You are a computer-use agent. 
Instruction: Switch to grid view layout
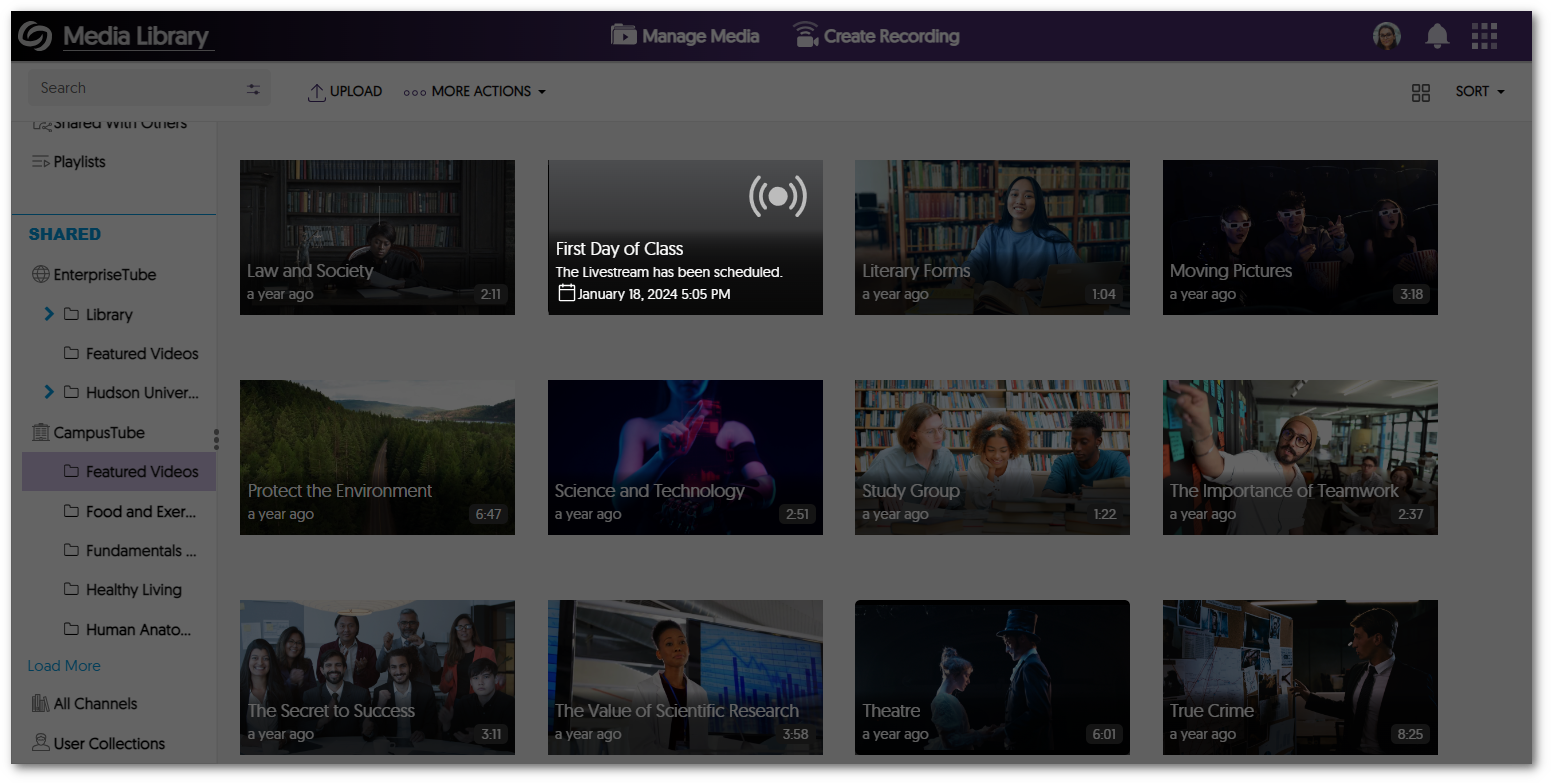1421,92
